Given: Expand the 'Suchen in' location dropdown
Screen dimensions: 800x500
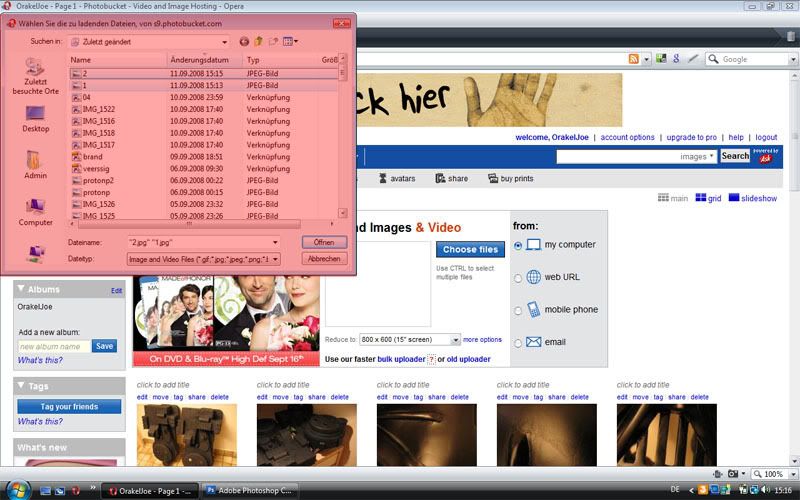Looking at the screenshot, I should pyautogui.click(x=224, y=42).
